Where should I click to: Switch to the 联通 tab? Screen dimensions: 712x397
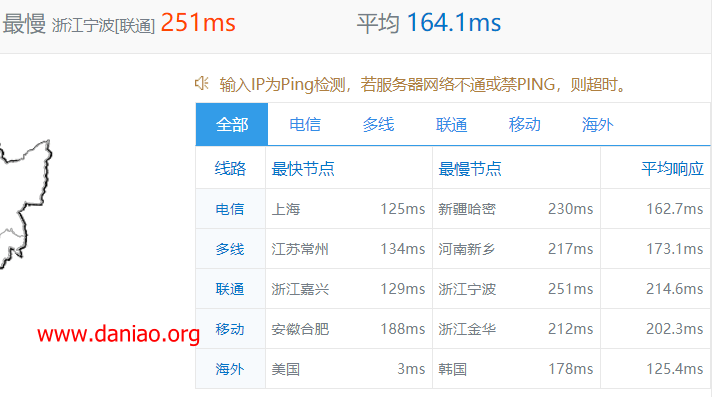pyautogui.click(x=451, y=124)
